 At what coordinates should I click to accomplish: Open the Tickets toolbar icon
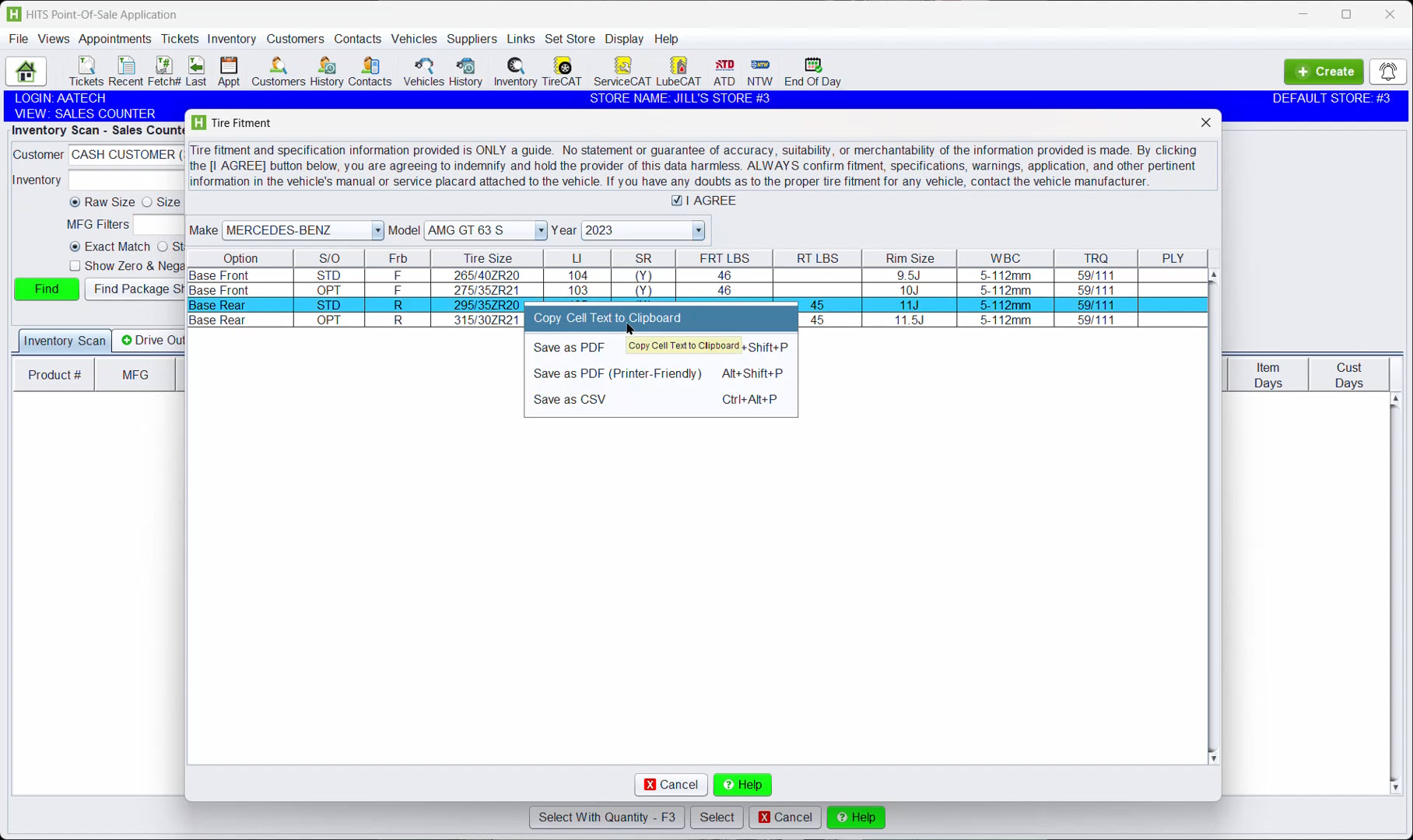pyautogui.click(x=86, y=71)
